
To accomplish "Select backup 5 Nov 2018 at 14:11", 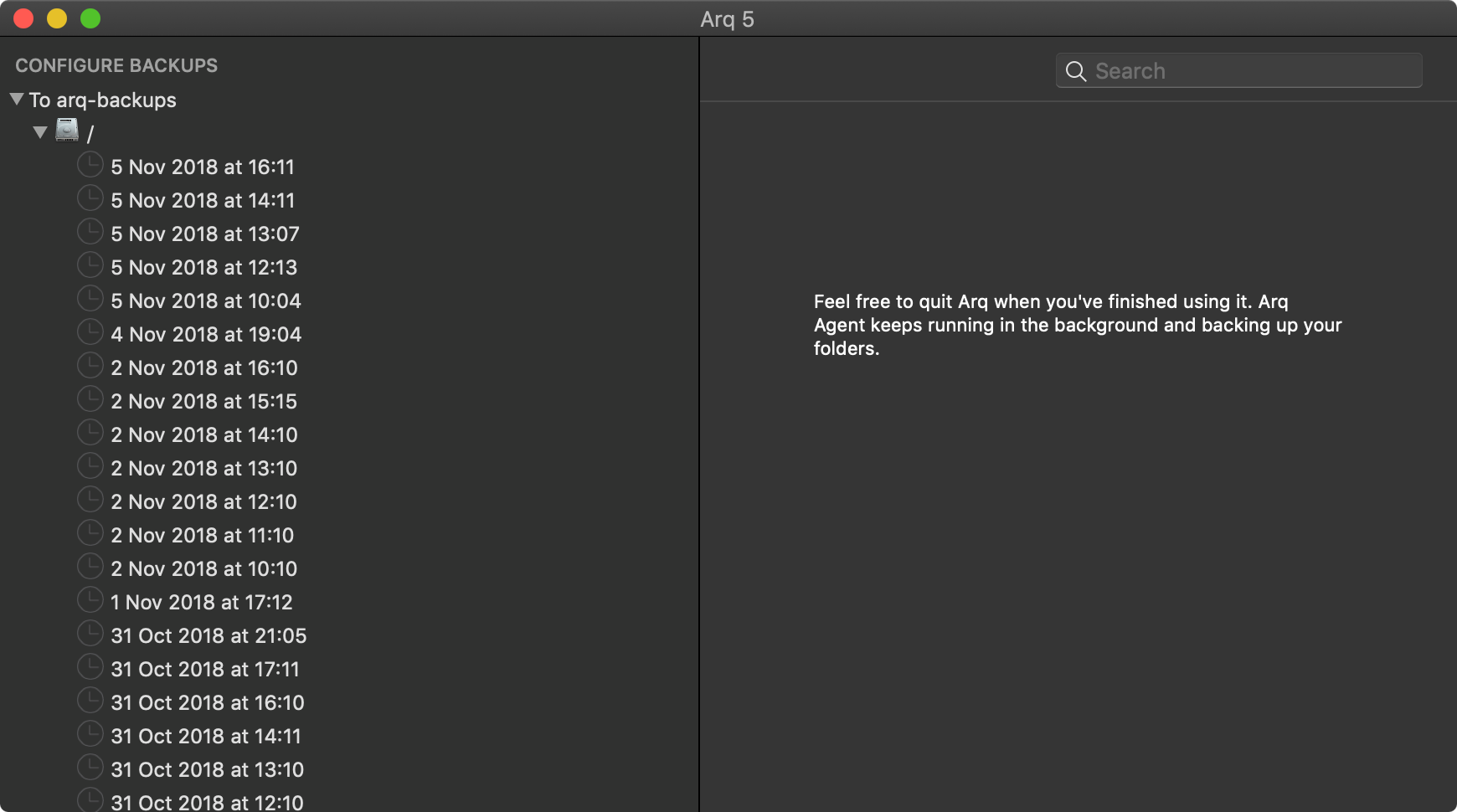I will pos(203,200).
